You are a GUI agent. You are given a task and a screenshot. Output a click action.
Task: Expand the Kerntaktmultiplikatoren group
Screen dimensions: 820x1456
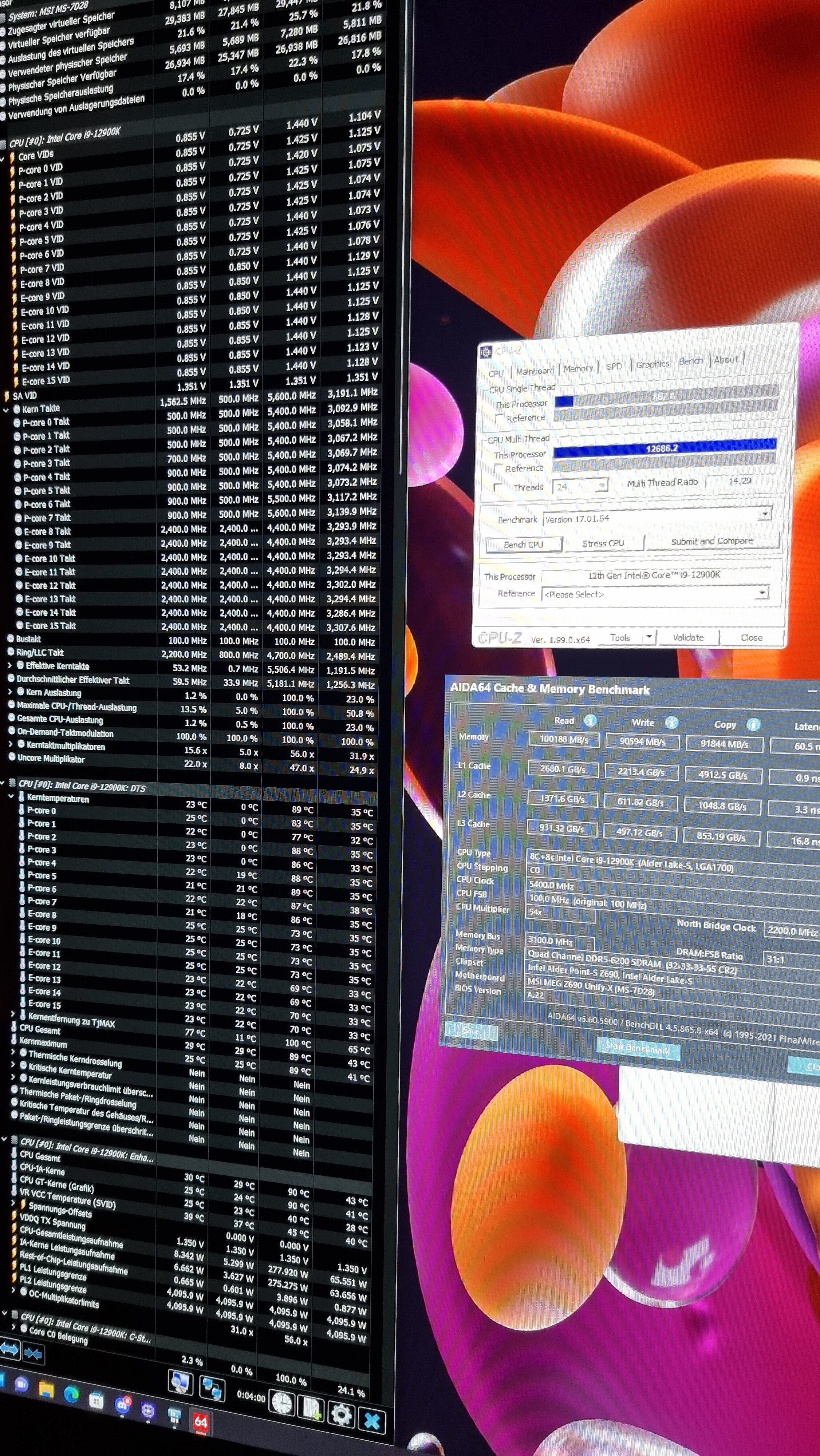click(11, 744)
